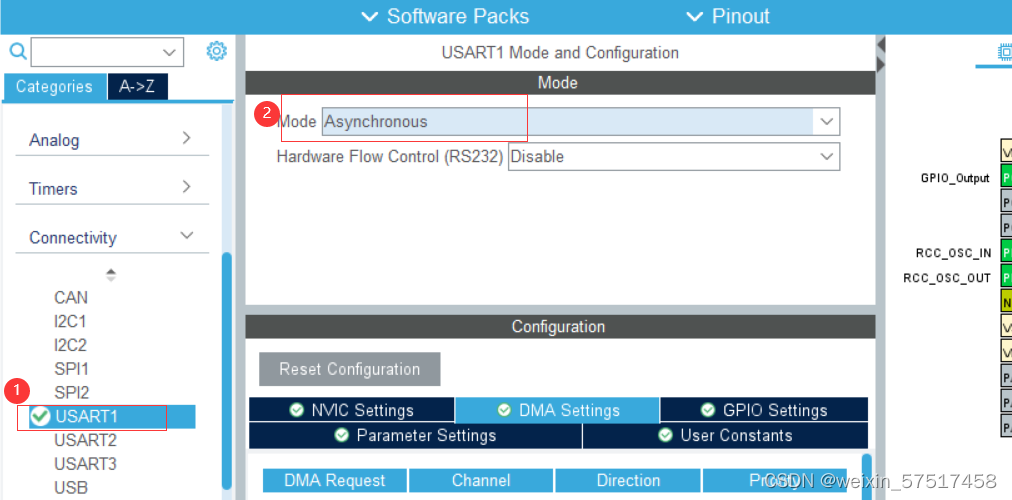Click the pinout view chip icon
1012x500 pixels.
click(x=1004, y=52)
